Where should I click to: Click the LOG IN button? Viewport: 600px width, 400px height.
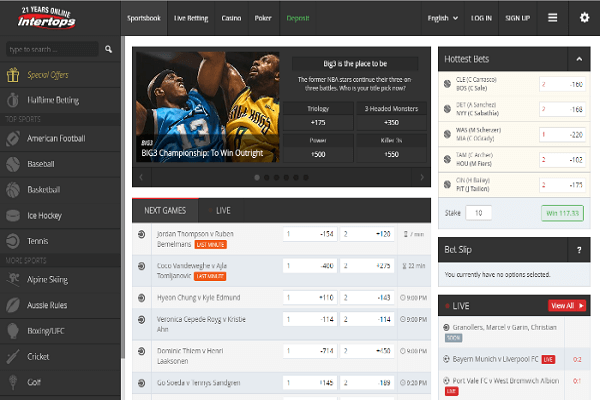coord(481,18)
